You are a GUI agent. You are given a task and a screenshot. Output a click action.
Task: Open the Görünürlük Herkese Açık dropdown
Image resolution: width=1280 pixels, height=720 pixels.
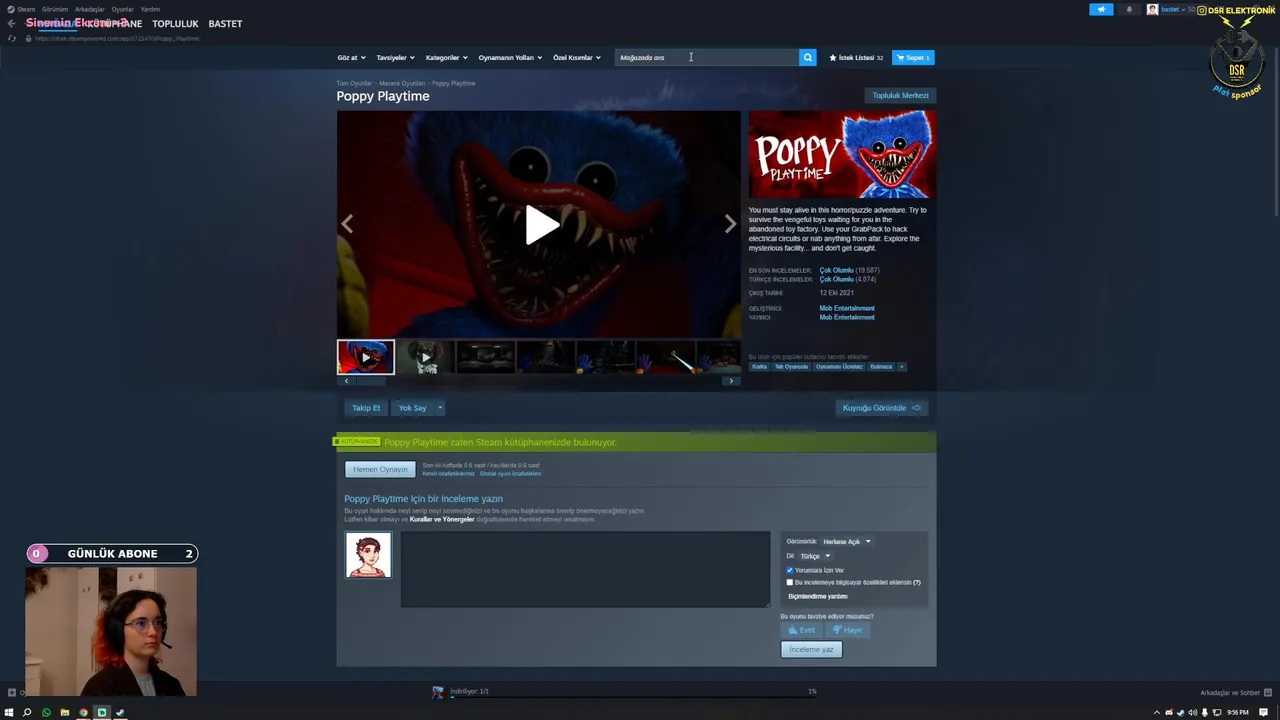click(x=846, y=542)
